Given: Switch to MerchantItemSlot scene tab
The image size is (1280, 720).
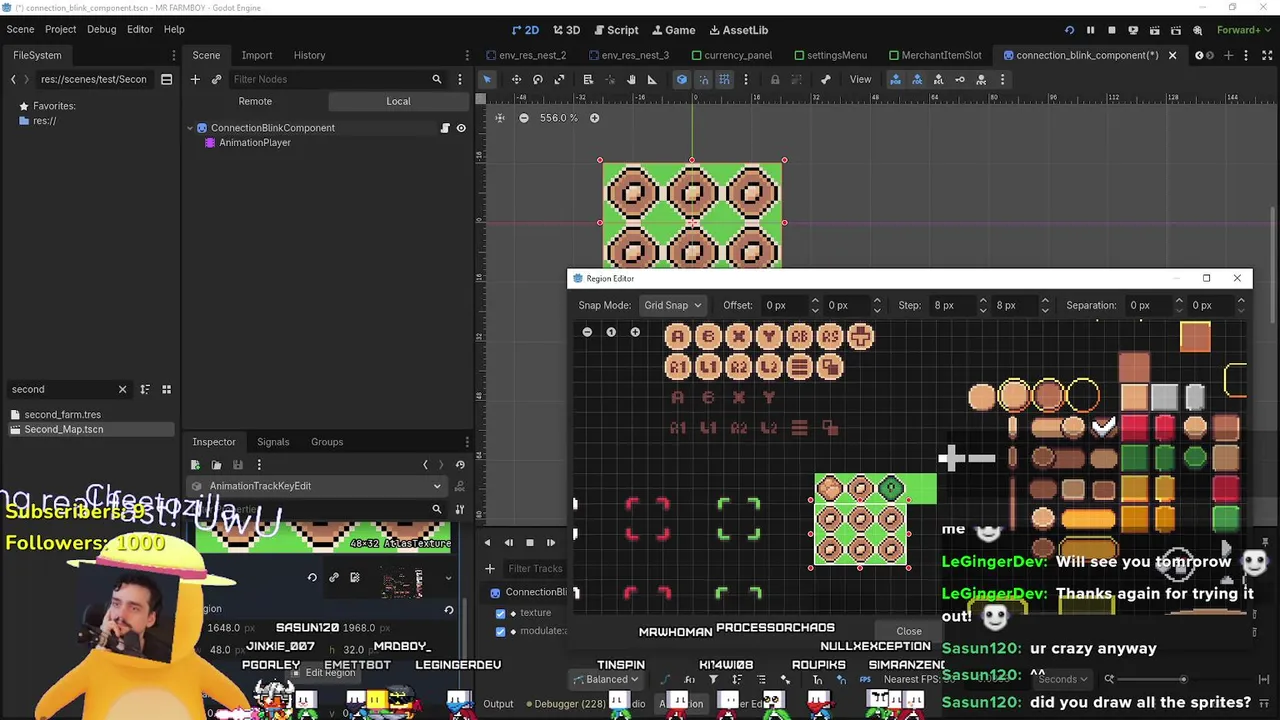Looking at the screenshot, I should coord(934,55).
